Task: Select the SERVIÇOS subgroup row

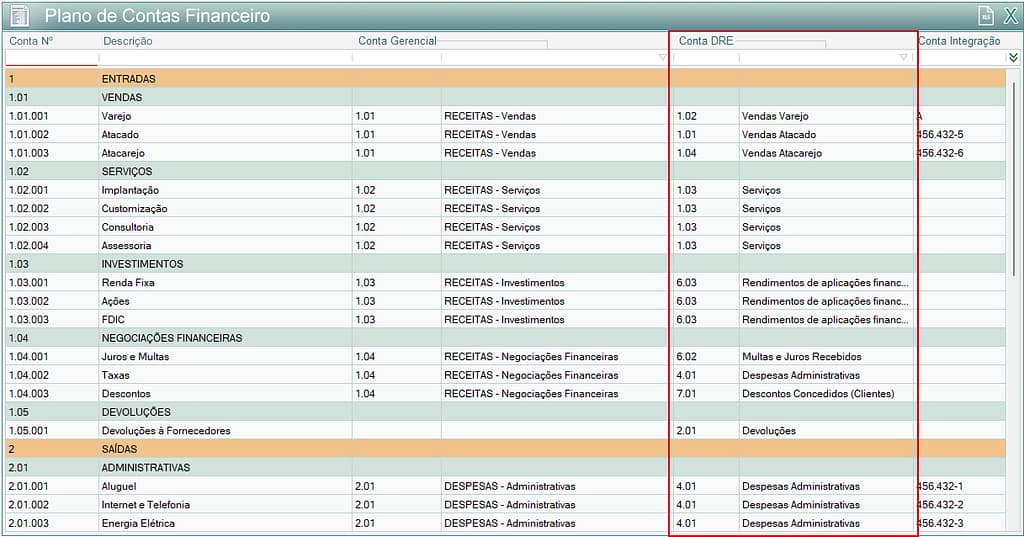Action: pos(505,171)
